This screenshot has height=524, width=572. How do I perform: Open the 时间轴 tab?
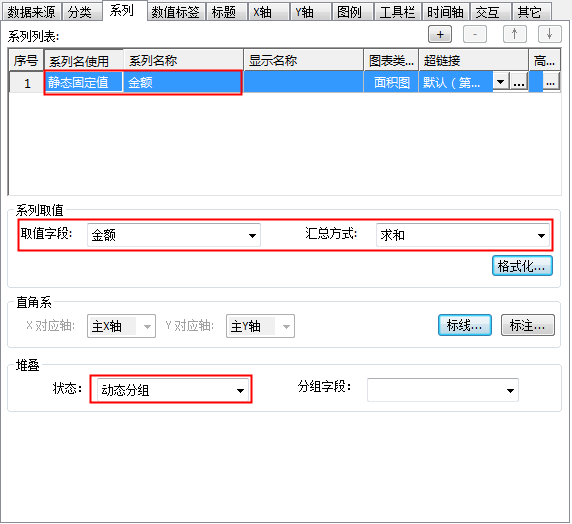tap(445, 12)
